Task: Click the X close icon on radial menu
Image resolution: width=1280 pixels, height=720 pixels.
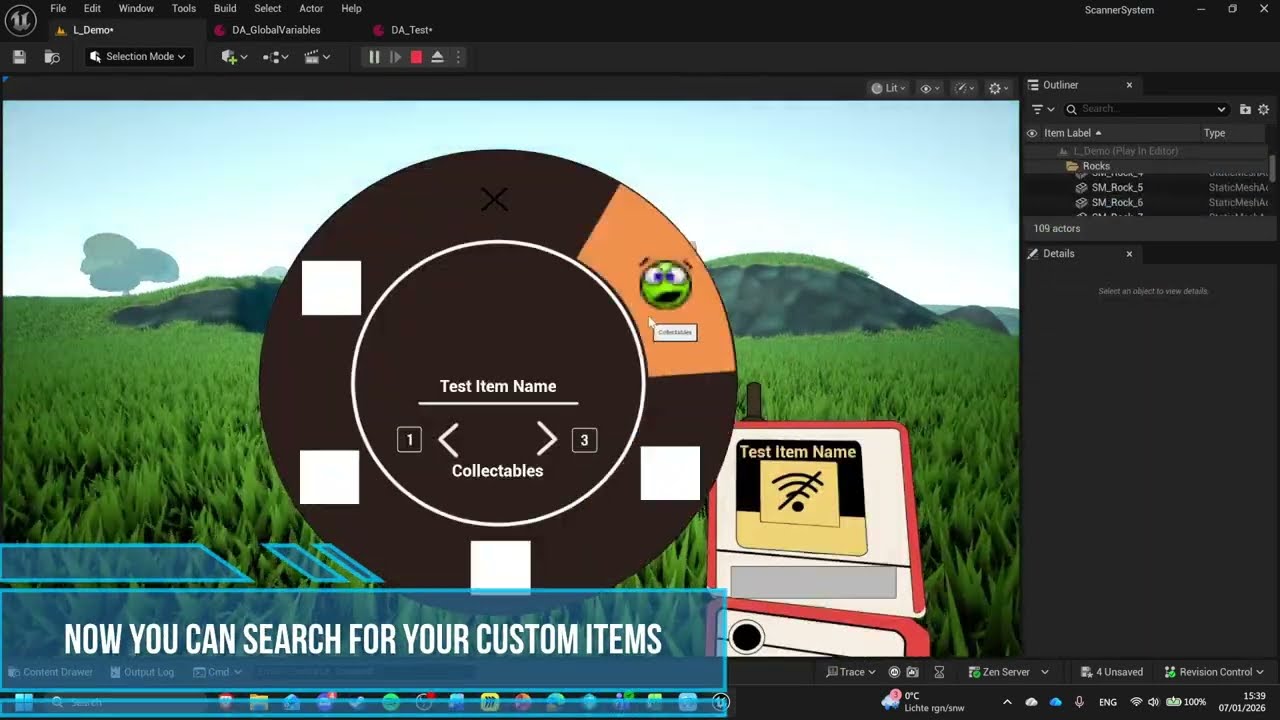Action: pyautogui.click(x=494, y=199)
